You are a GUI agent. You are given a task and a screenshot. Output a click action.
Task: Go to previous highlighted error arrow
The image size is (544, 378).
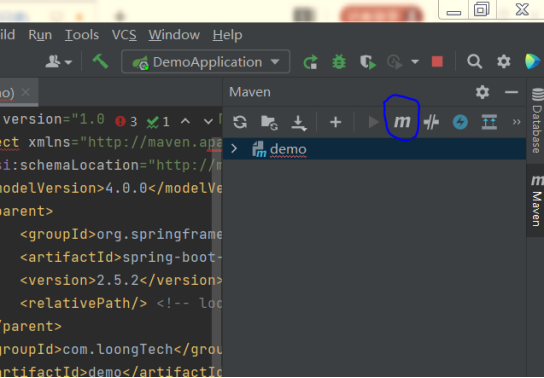(185, 121)
